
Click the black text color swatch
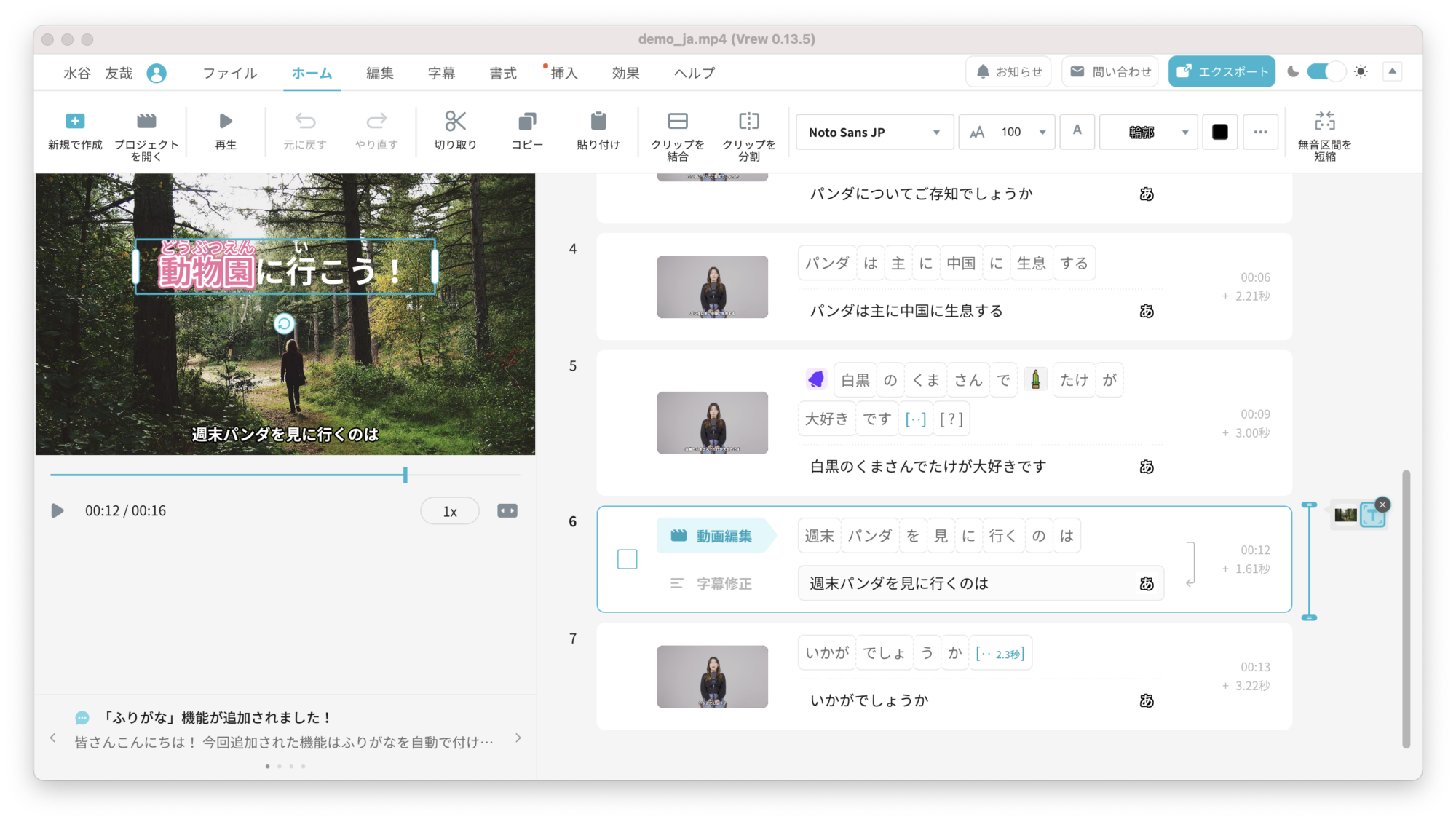1219,133
